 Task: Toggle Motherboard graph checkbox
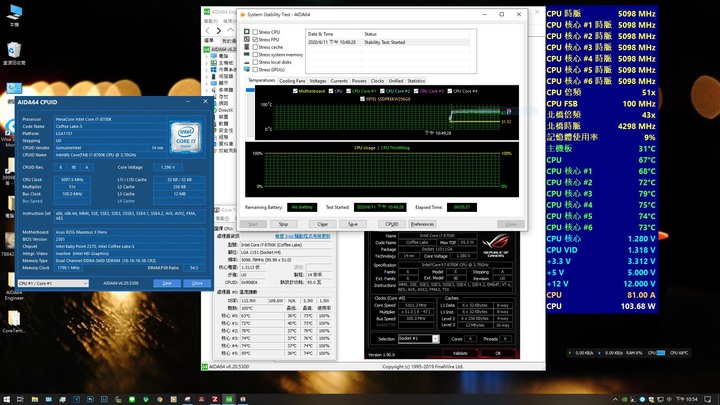pyautogui.click(x=295, y=91)
